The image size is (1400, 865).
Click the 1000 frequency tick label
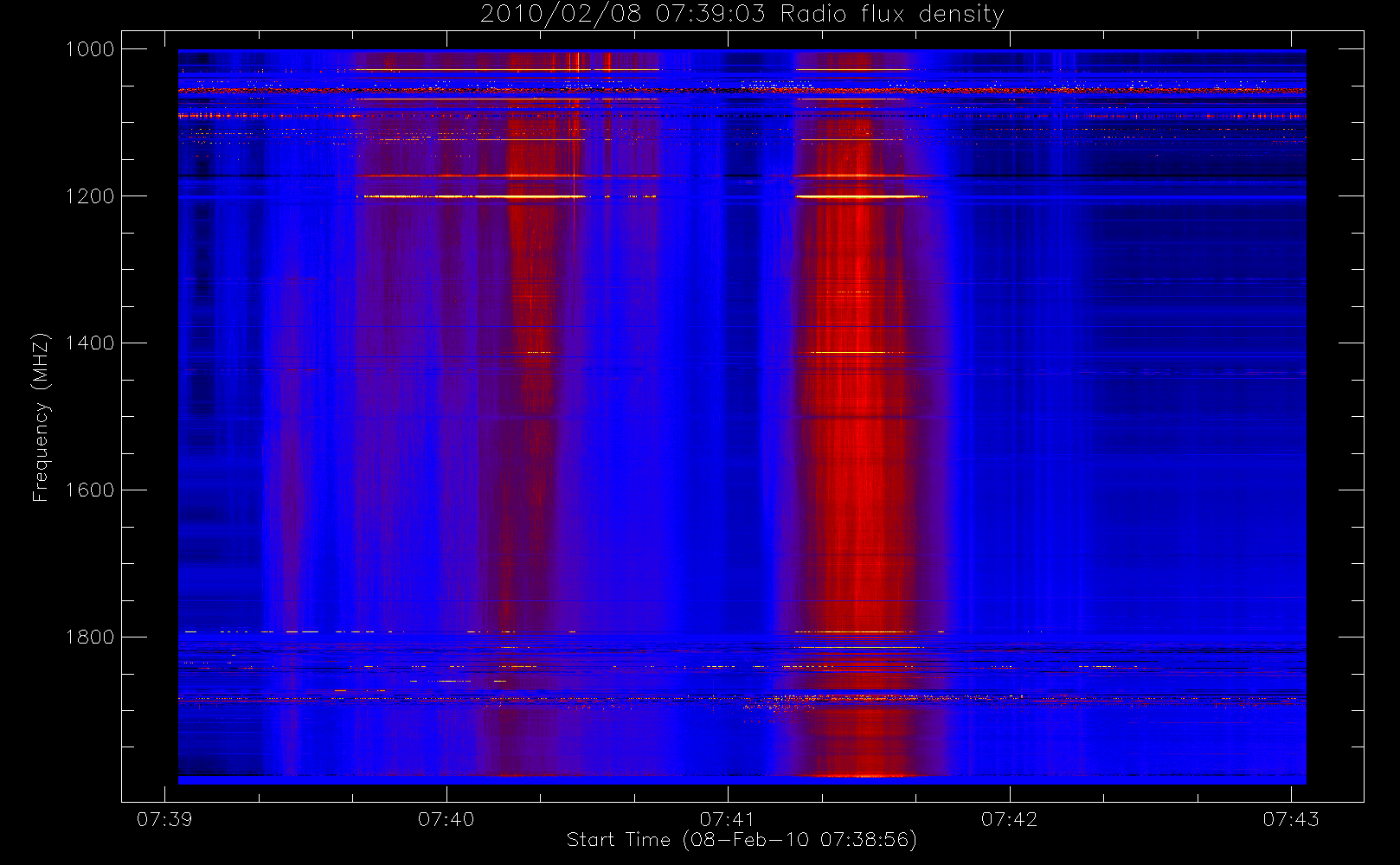pos(90,49)
